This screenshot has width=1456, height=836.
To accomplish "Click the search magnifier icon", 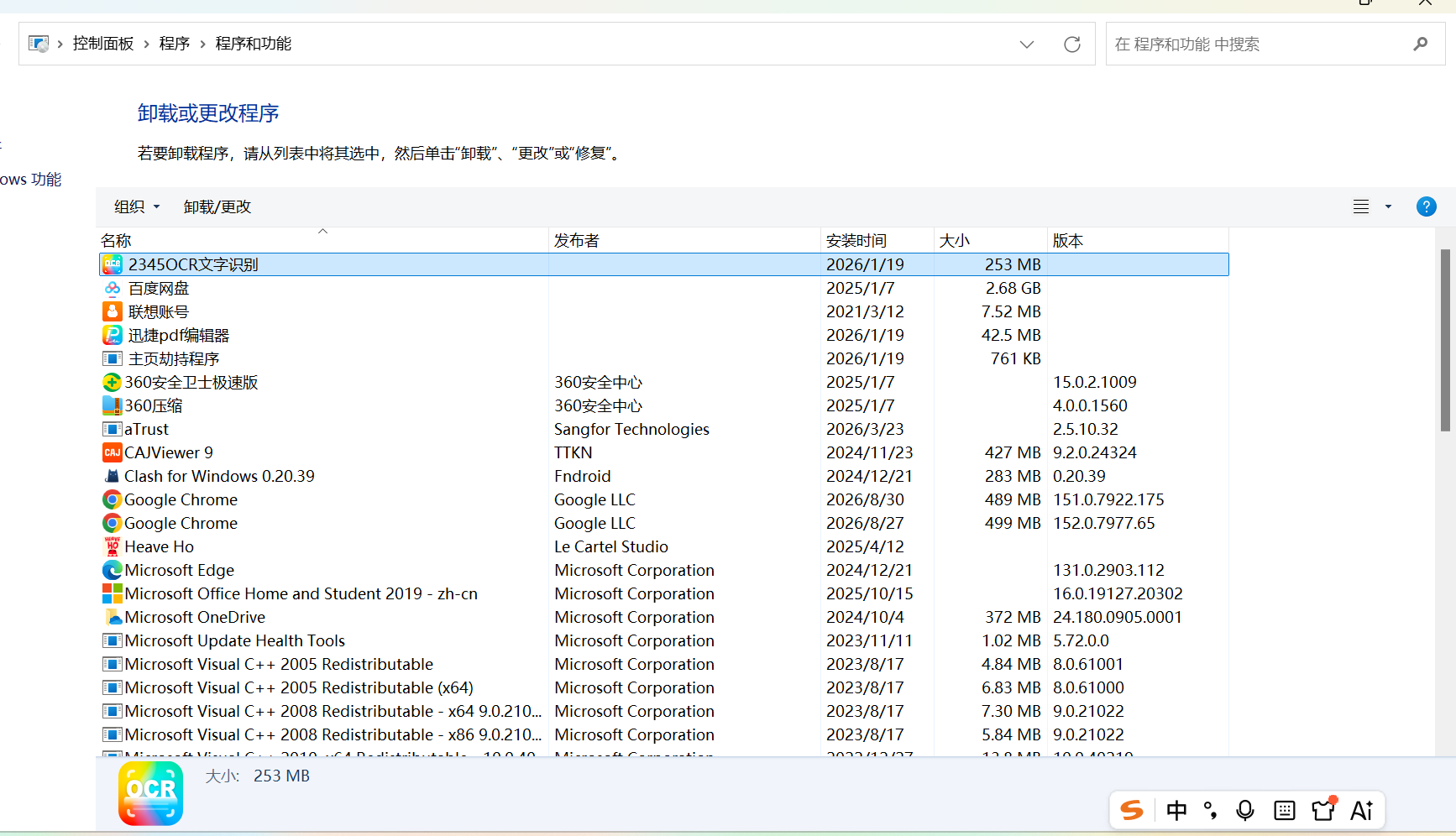I will point(1420,44).
